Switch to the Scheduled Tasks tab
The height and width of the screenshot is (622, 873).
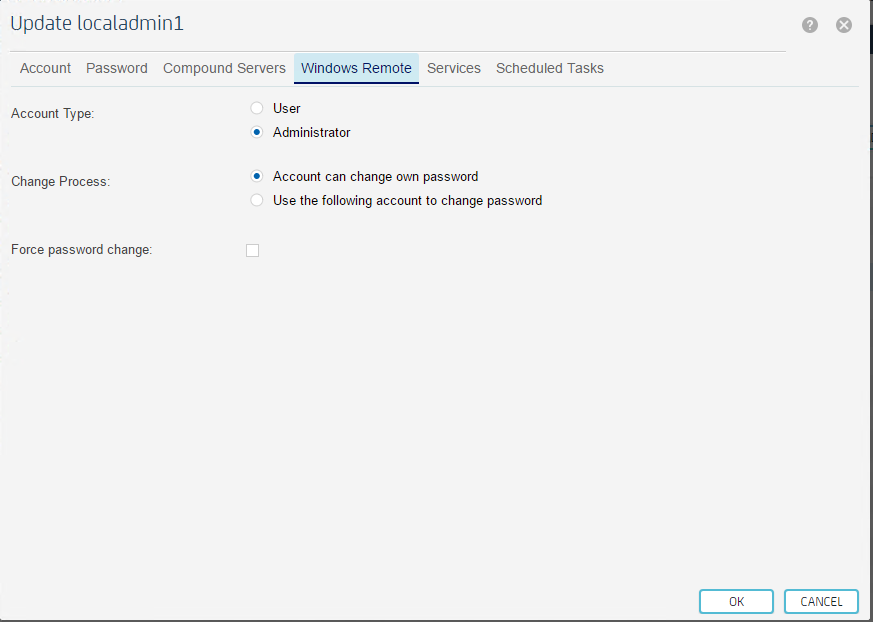pyautogui.click(x=550, y=68)
